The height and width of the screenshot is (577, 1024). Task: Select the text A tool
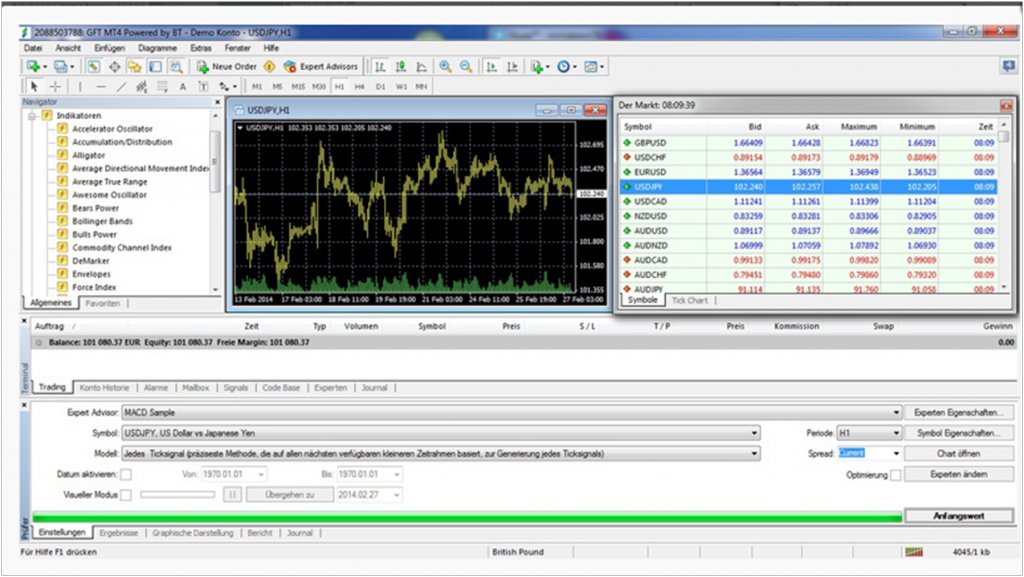point(183,86)
